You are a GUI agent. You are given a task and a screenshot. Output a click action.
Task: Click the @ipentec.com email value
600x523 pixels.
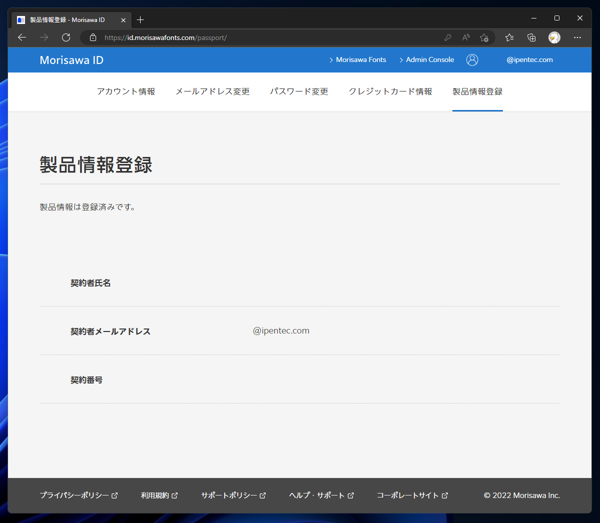(281, 331)
